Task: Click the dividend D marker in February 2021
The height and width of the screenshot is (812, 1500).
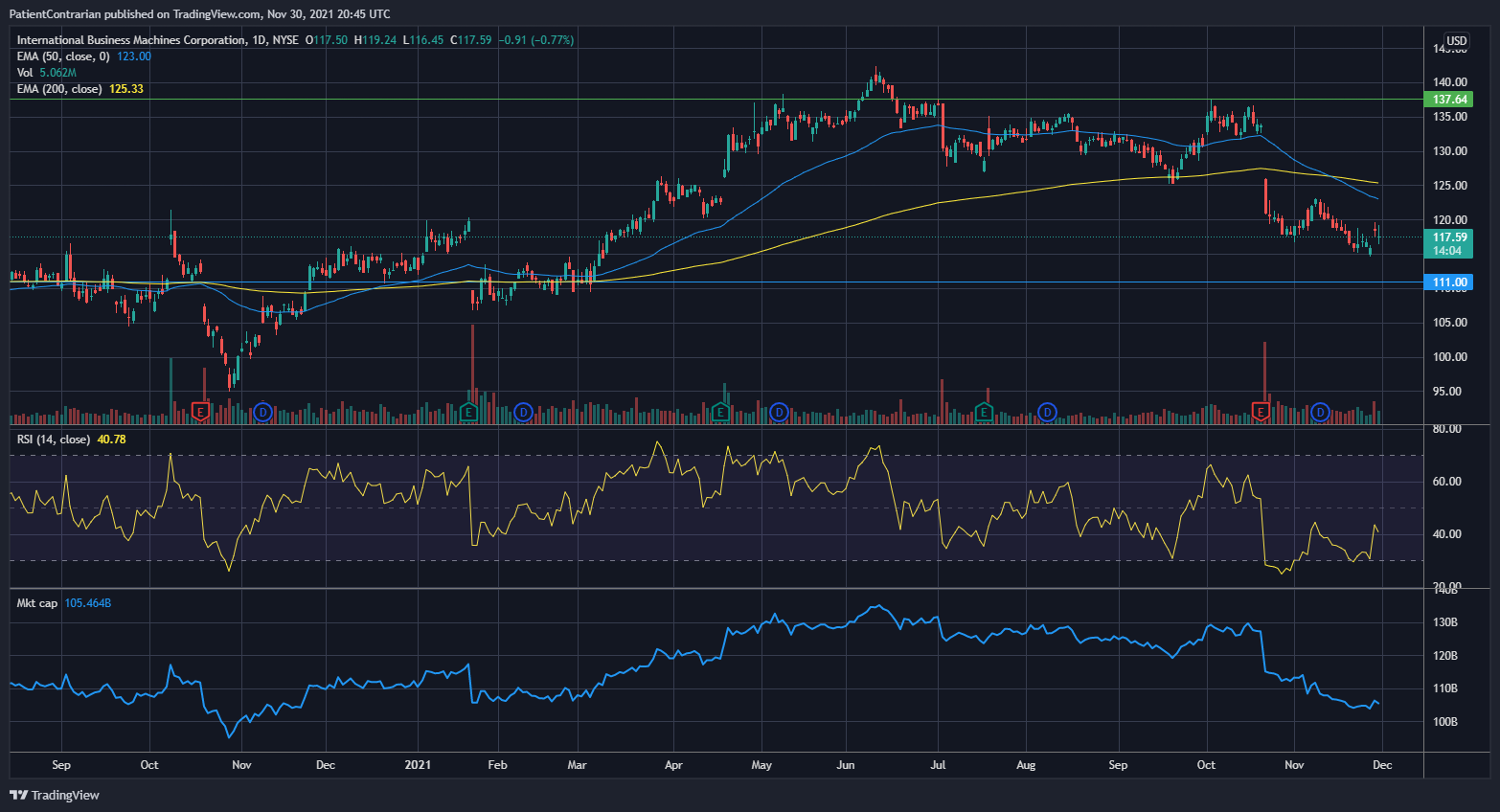Action: [523, 413]
